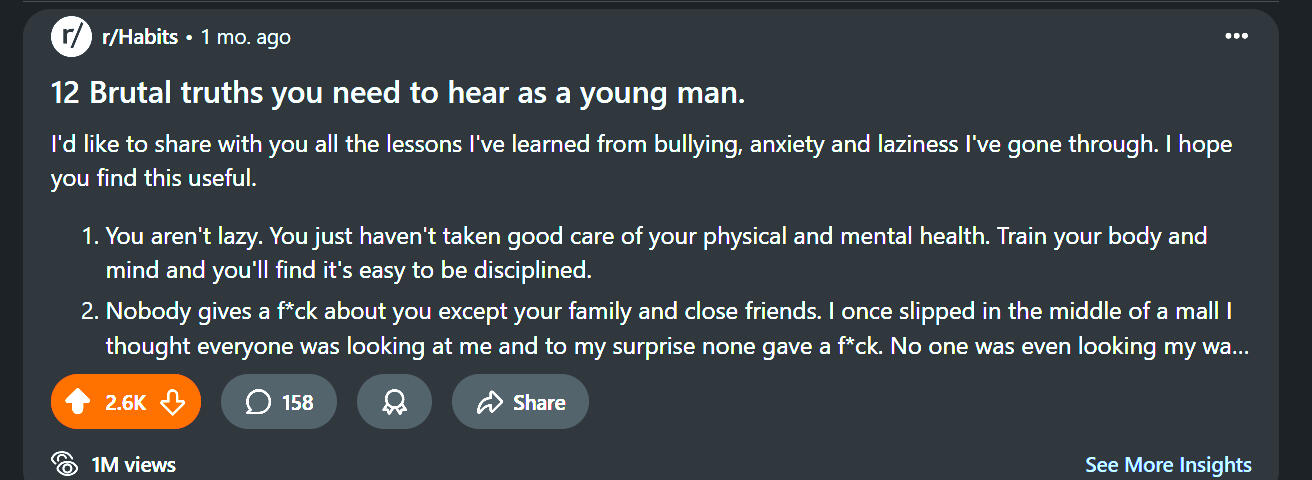This screenshot has height=480, width=1312.
Task: Open the r/Habits subreddit link
Action: pos(140,37)
